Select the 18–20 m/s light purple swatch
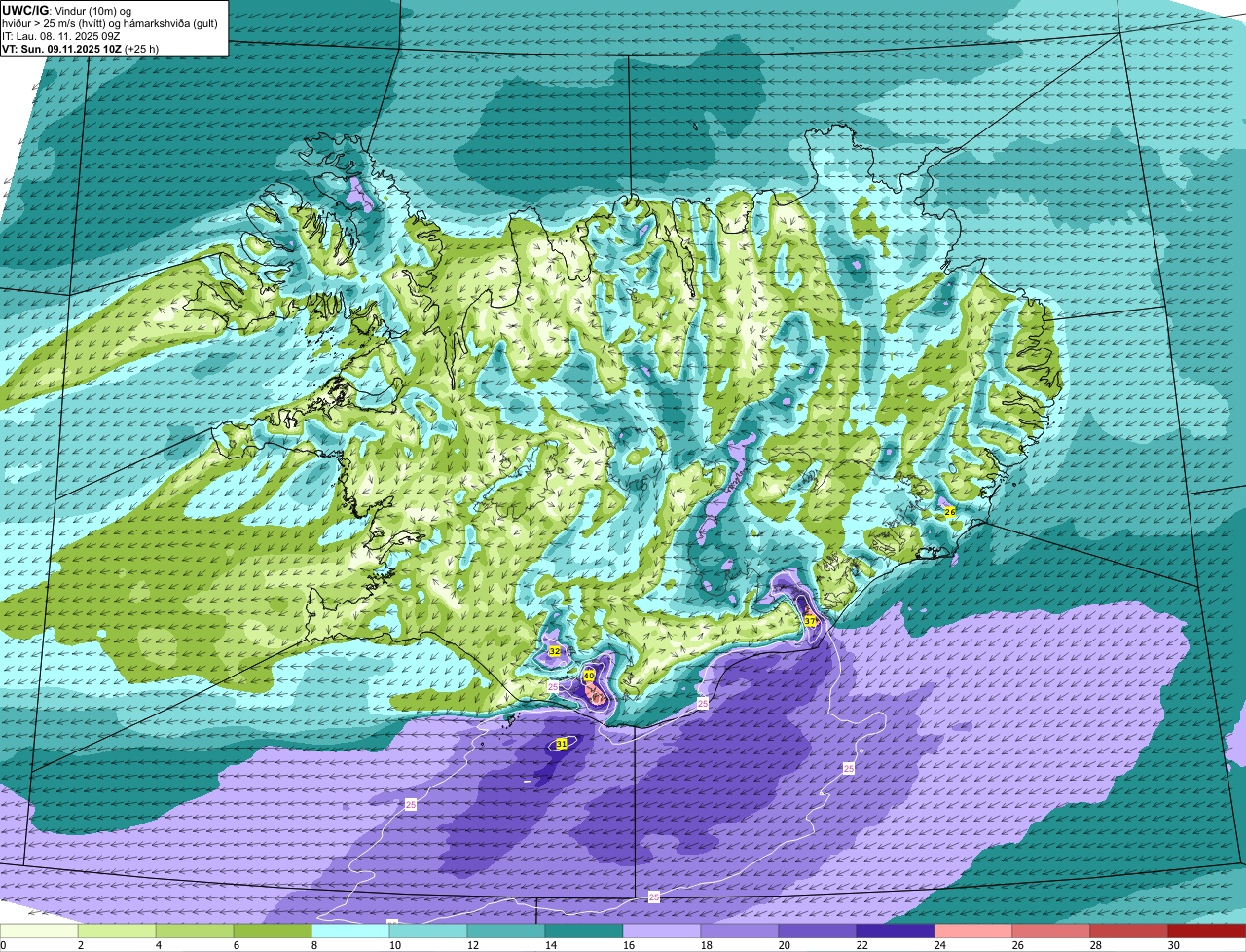 pyautogui.click(x=740, y=932)
